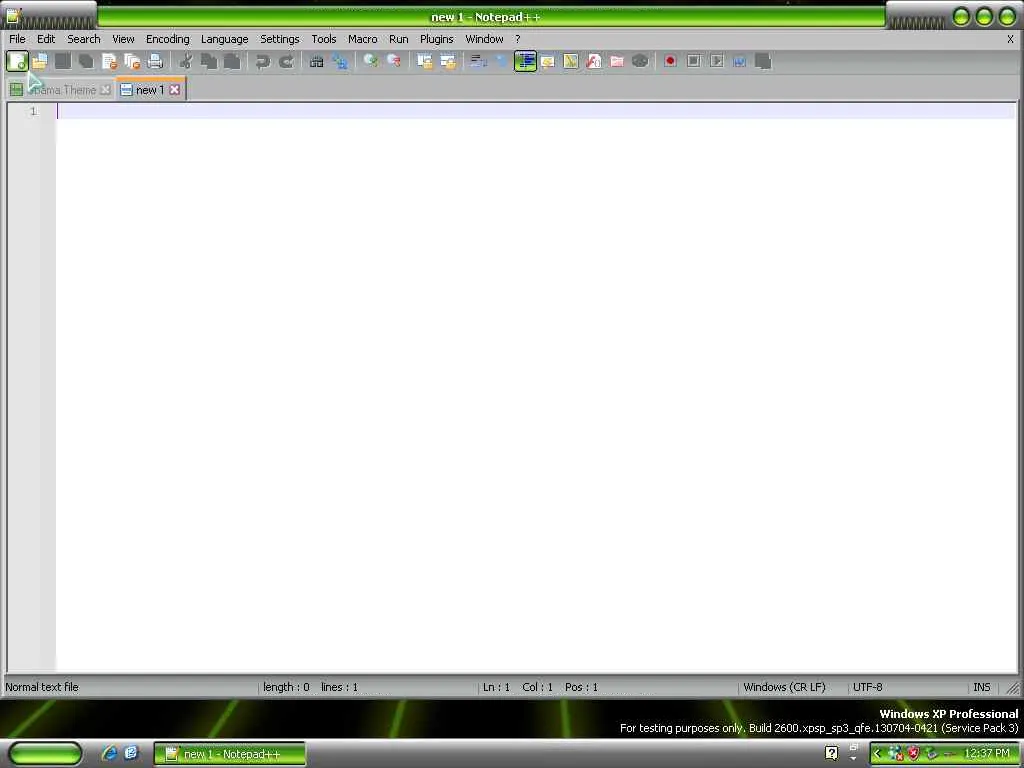Image resolution: width=1024 pixels, height=768 pixels.
Task: Open the Window menu
Action: point(484,39)
